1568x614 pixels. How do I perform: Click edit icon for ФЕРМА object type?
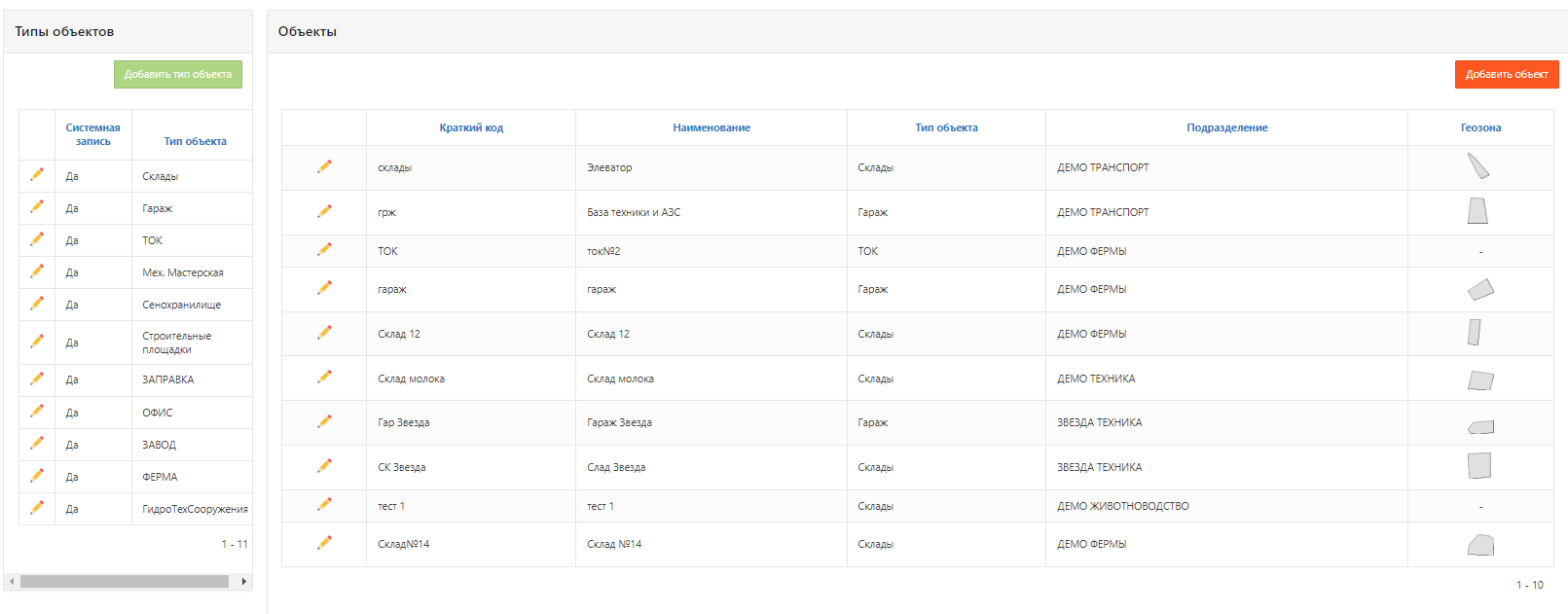tap(37, 477)
